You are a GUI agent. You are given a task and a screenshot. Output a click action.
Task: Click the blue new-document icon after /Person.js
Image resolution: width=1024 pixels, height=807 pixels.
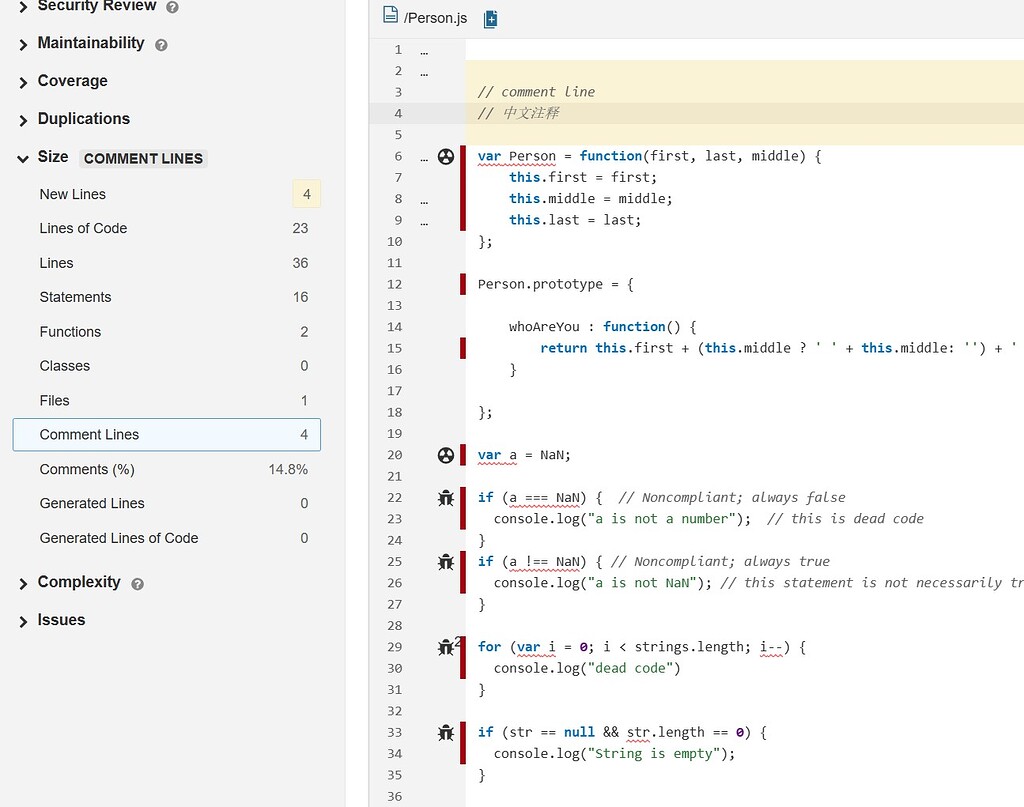pos(489,18)
